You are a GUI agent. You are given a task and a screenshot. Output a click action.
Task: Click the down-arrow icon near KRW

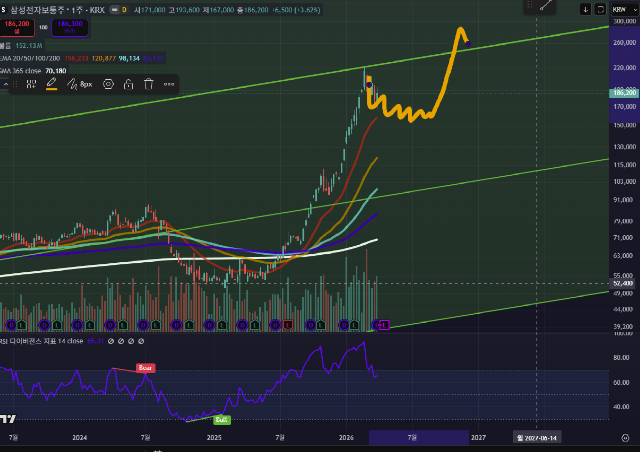click(x=585, y=9)
